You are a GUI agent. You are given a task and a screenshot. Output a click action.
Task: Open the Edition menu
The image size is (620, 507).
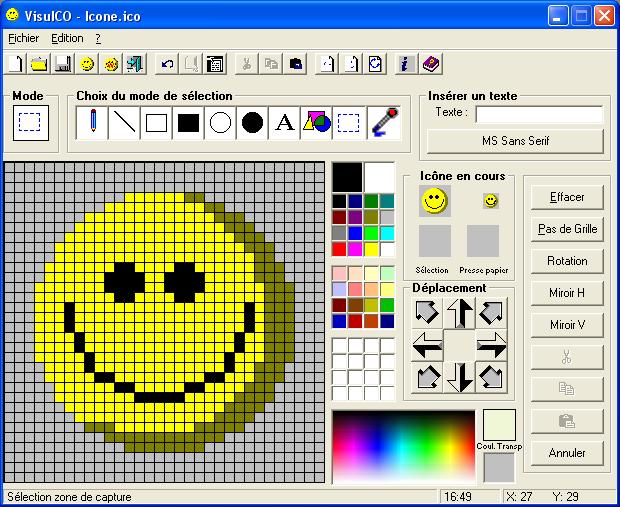coord(67,38)
